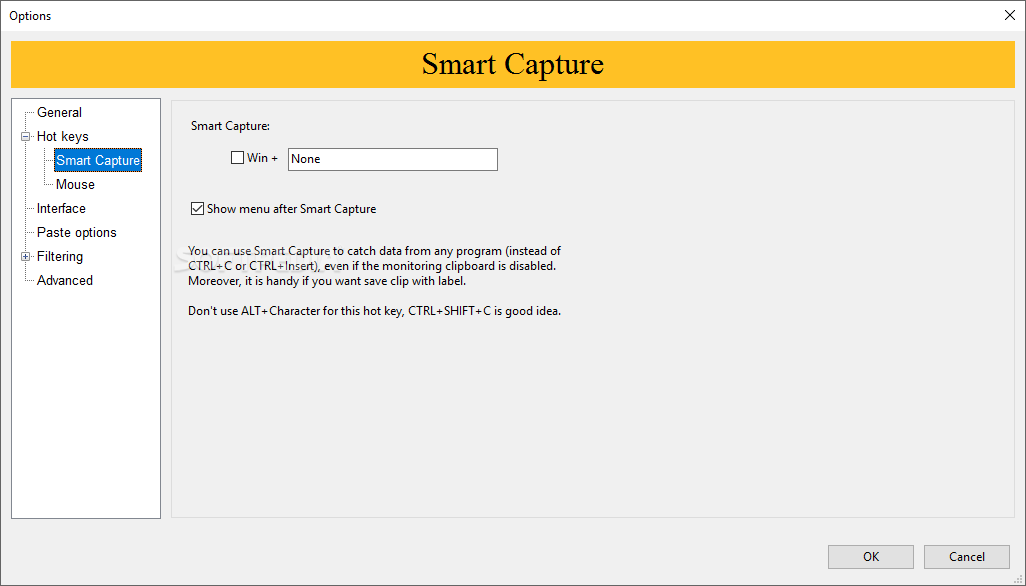Open the Interface options page
1026x586 pixels.
coord(61,209)
